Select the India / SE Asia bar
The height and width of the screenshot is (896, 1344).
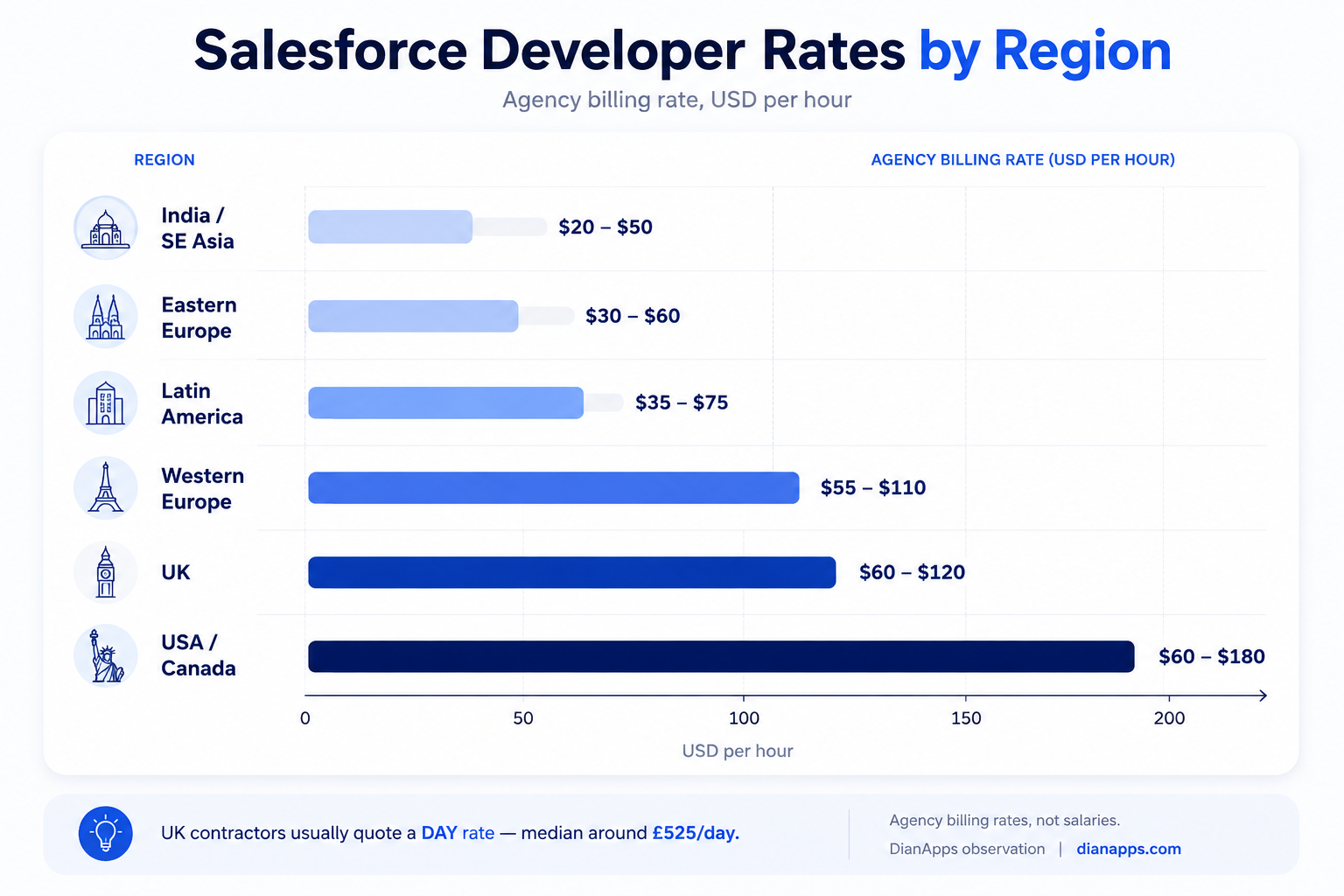[390, 227]
